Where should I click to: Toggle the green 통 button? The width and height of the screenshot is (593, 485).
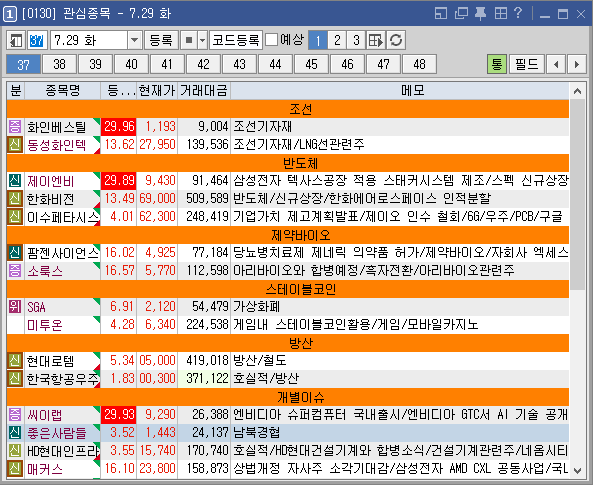[x=497, y=64]
